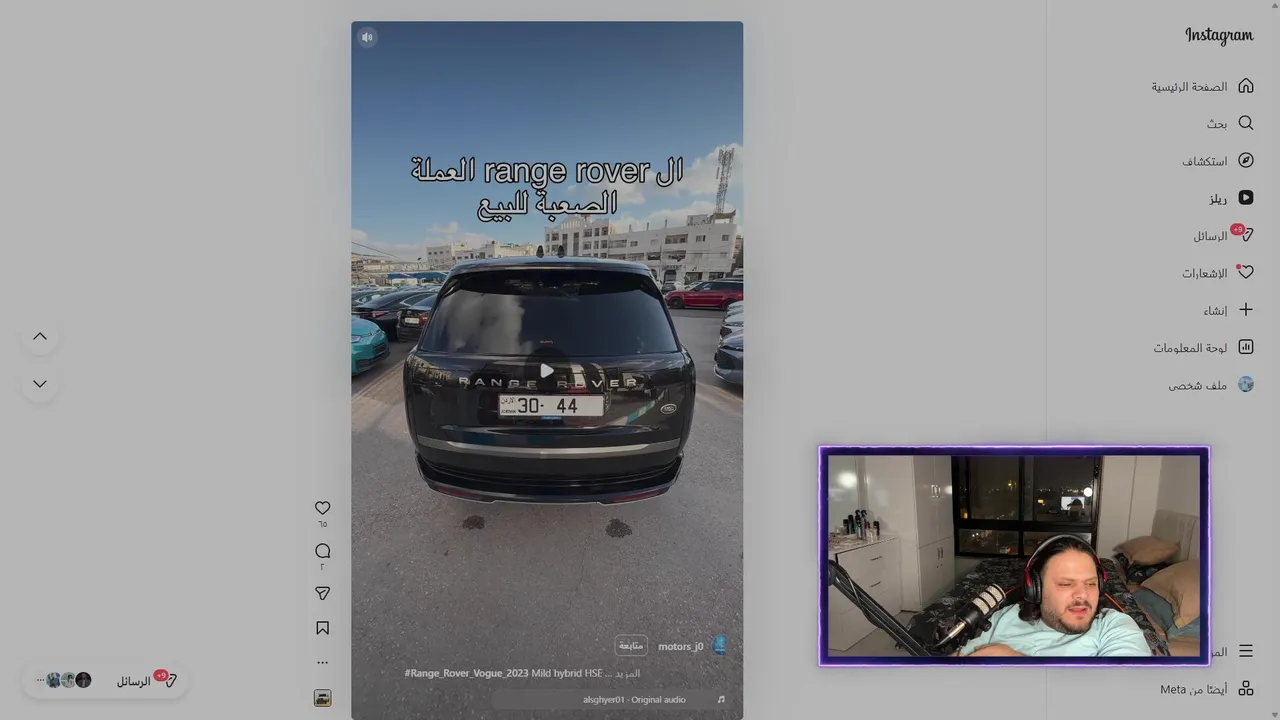
Task: Open Messages (الرسائل) in the right sidebar
Action: pyautogui.click(x=1222, y=235)
